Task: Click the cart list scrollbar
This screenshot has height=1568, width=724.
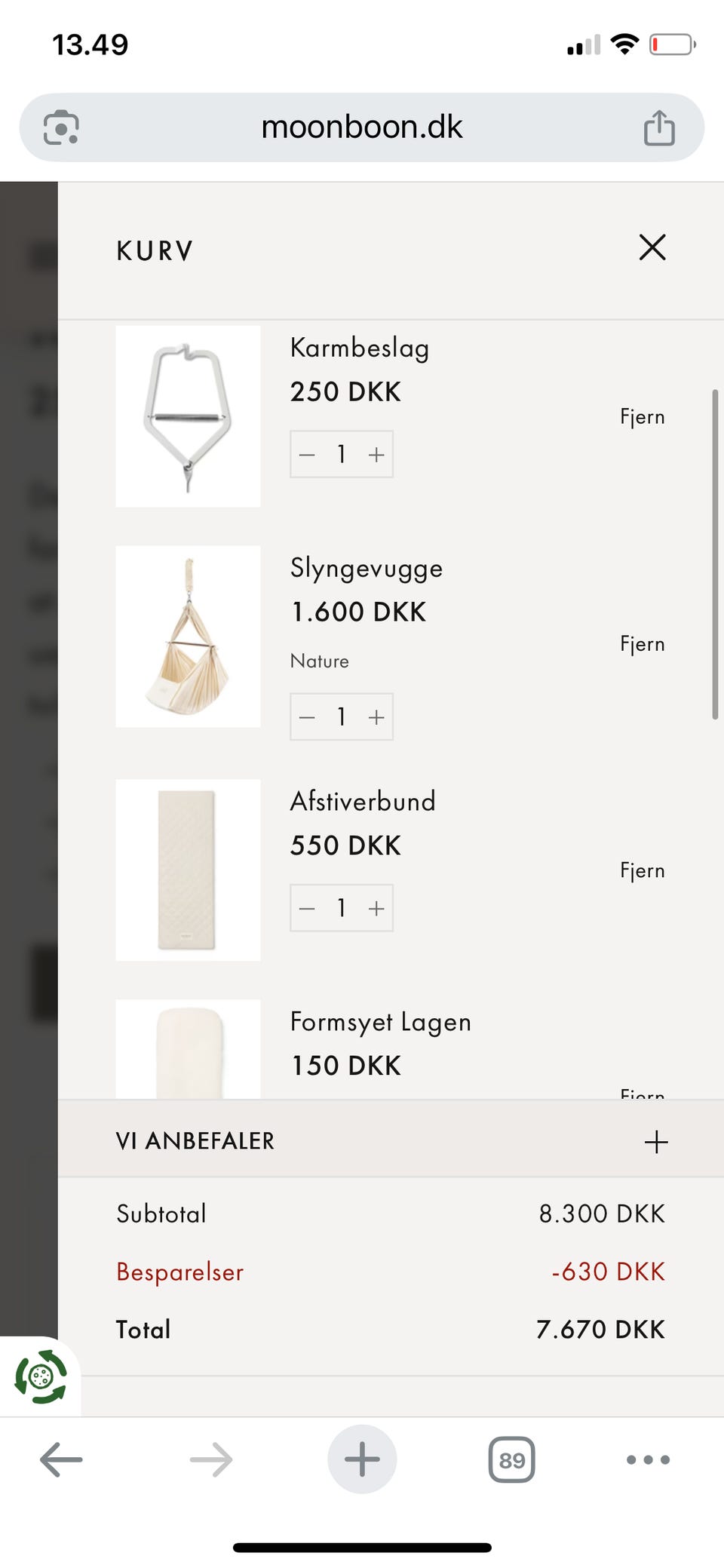Action: tap(715, 554)
